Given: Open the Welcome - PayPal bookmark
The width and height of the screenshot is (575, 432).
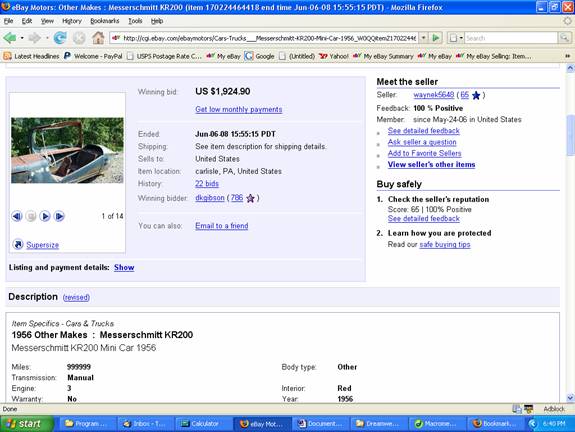Looking at the screenshot, I should click(x=93, y=56).
